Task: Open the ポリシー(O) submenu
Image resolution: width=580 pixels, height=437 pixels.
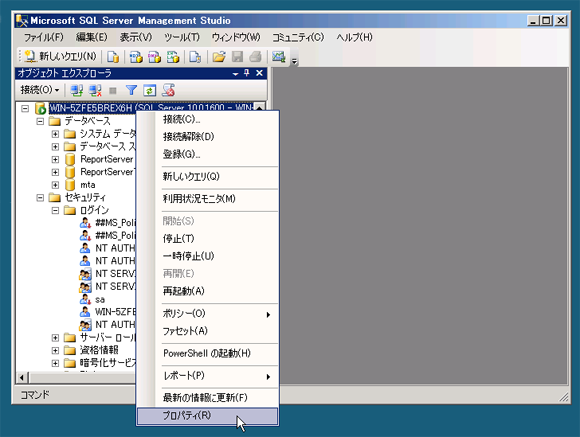Action: coord(208,313)
